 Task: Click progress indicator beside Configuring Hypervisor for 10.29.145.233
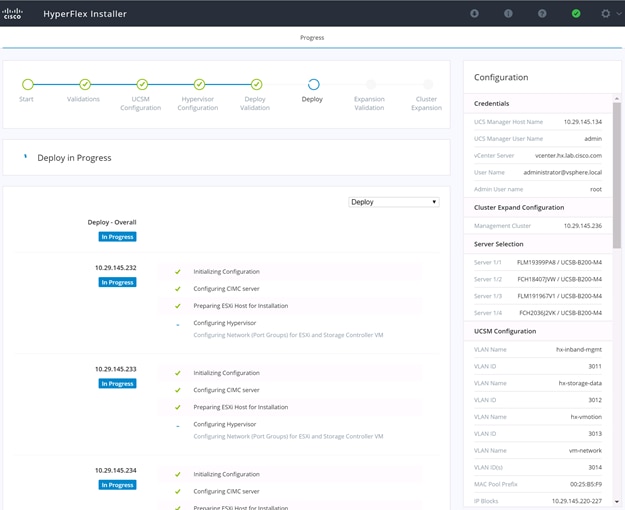(178, 426)
